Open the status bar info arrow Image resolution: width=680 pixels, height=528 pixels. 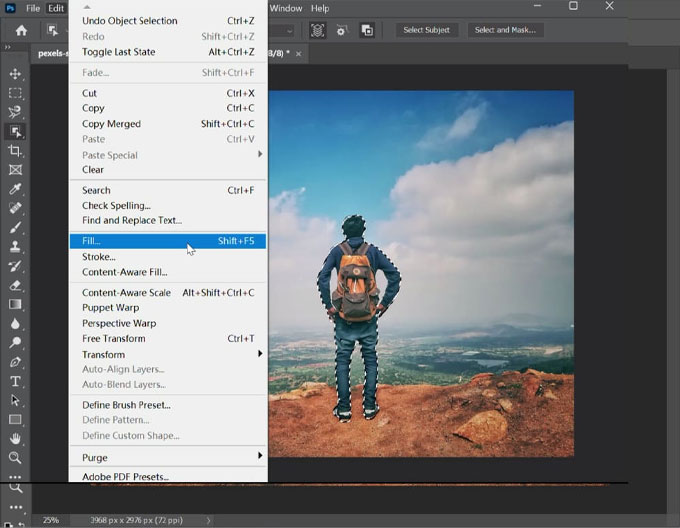208,520
